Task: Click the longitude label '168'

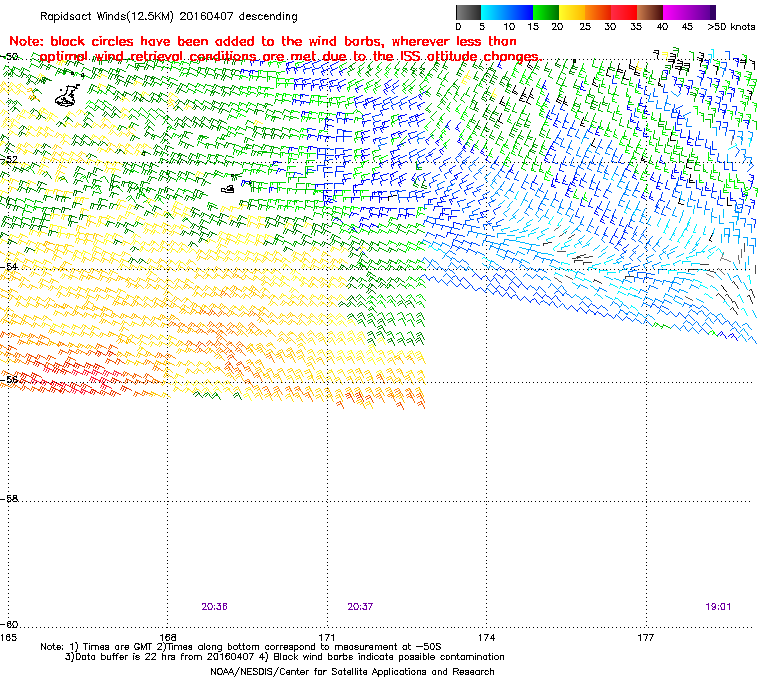Action: pos(168,638)
